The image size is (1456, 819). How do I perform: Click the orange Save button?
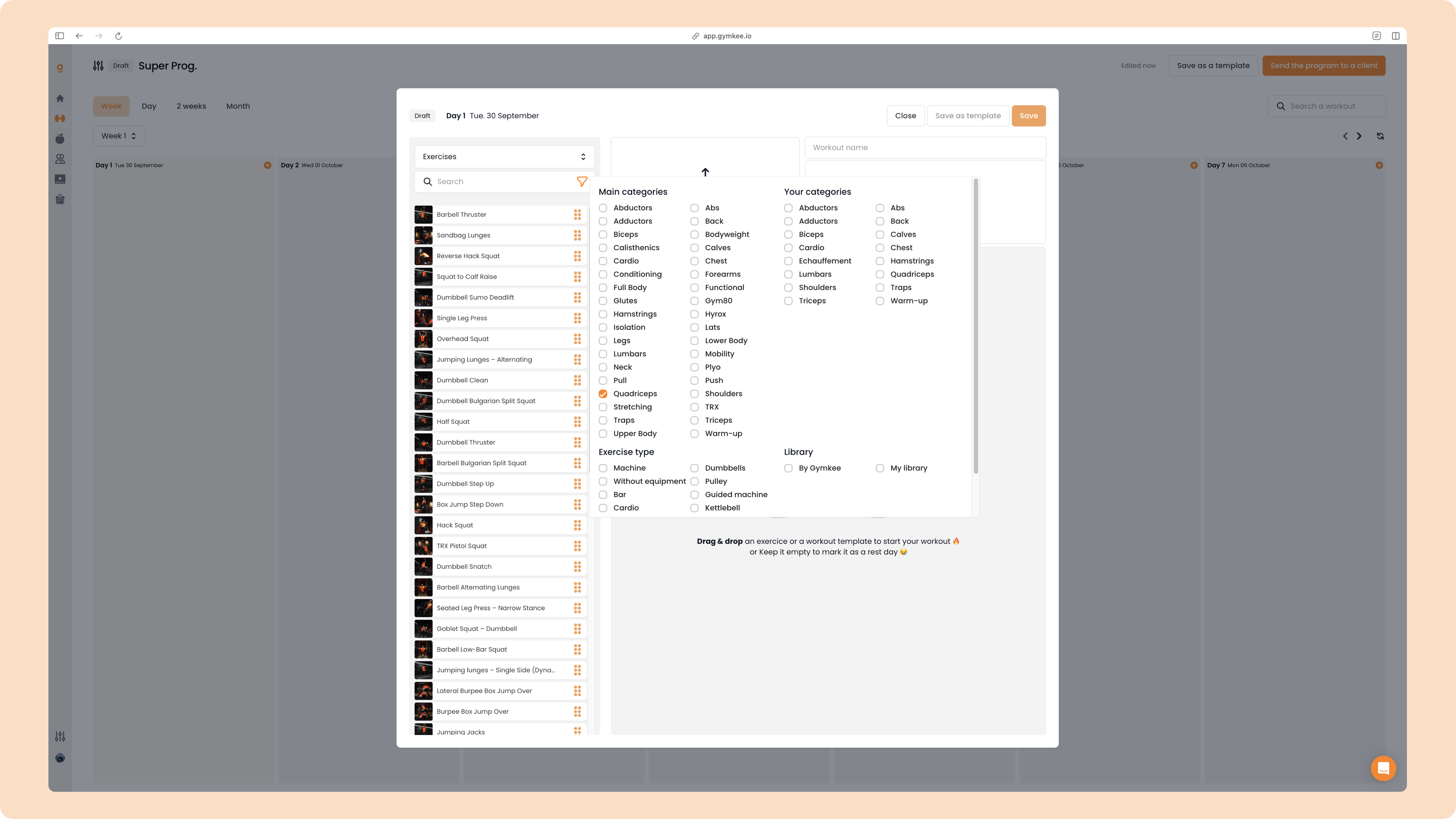[1028, 115]
